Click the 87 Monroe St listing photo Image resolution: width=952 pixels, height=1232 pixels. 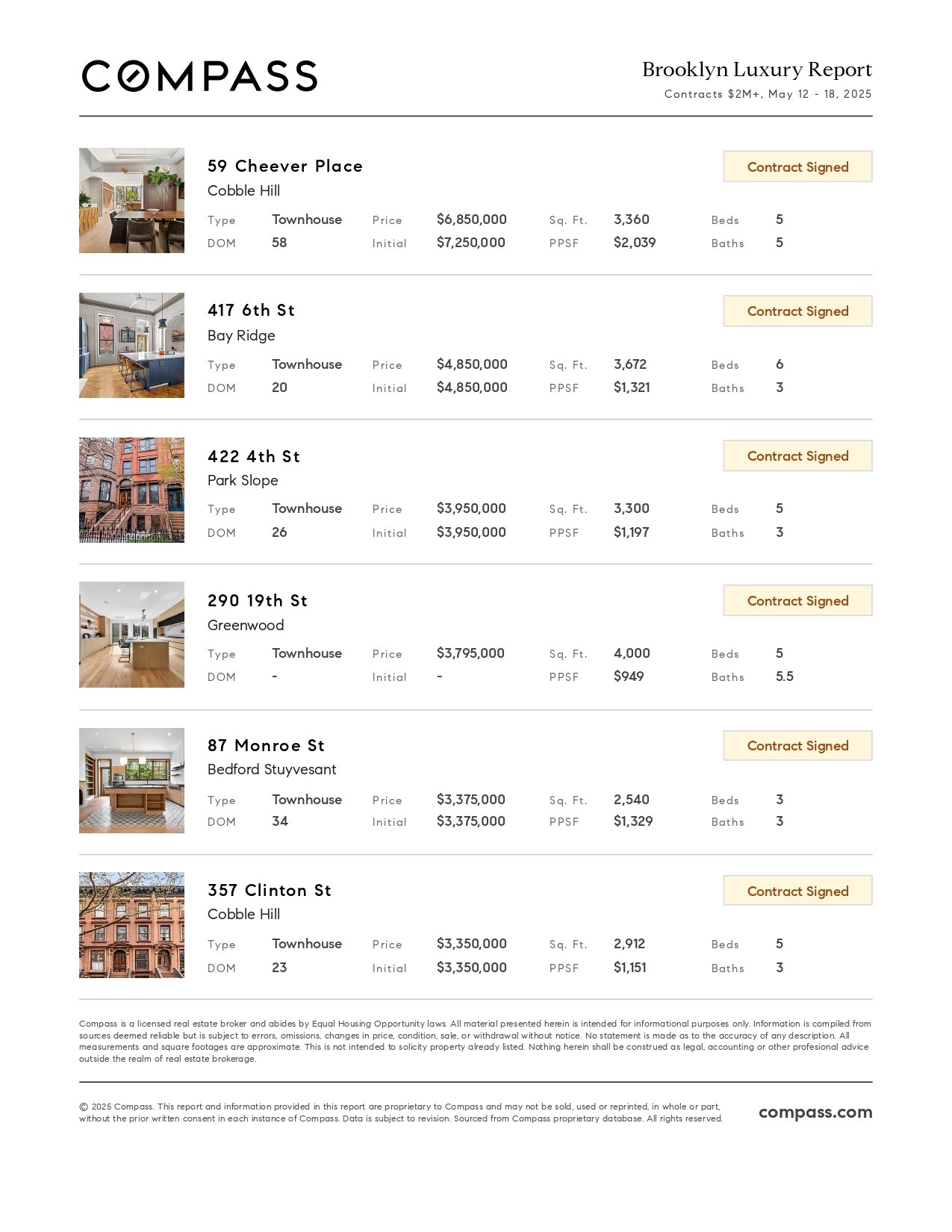pos(131,780)
